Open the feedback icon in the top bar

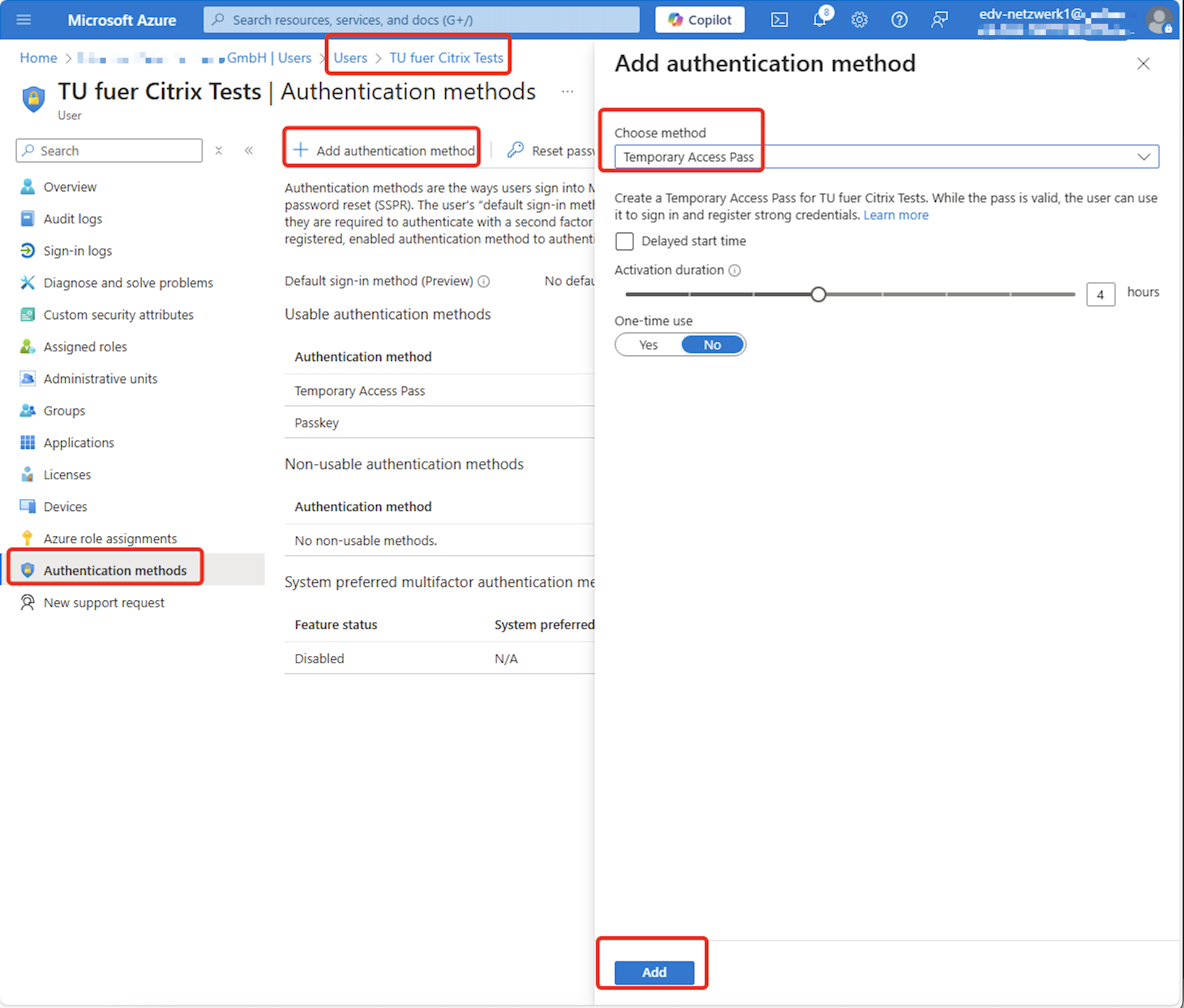click(x=939, y=20)
